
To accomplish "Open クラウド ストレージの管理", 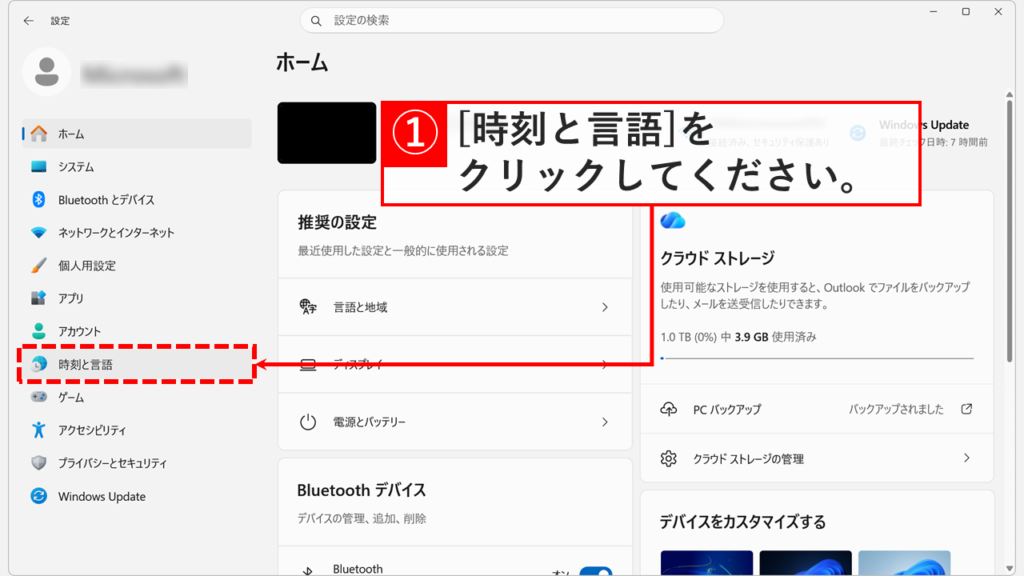I will point(817,458).
